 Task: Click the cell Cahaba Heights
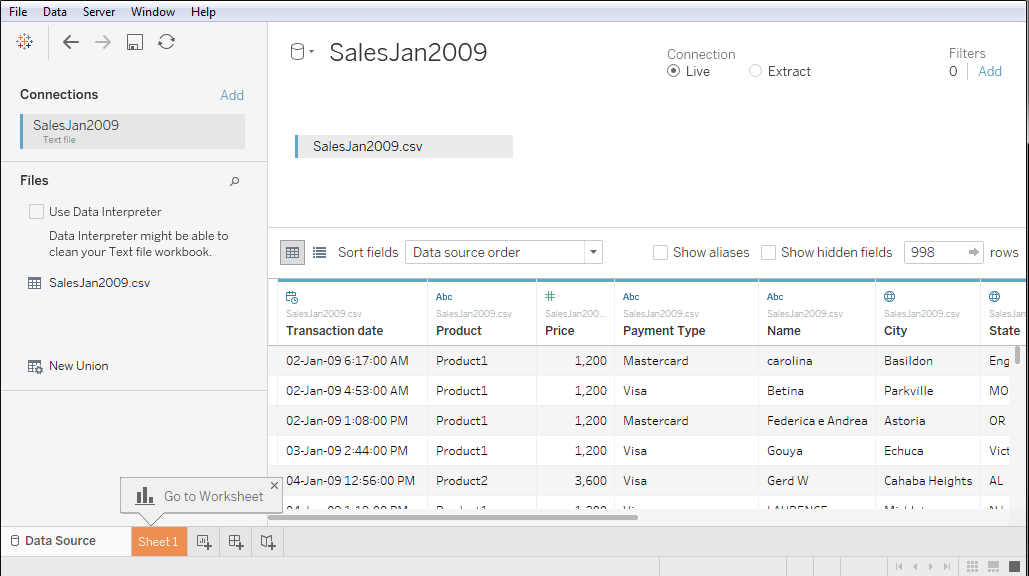pyautogui.click(x=927, y=481)
